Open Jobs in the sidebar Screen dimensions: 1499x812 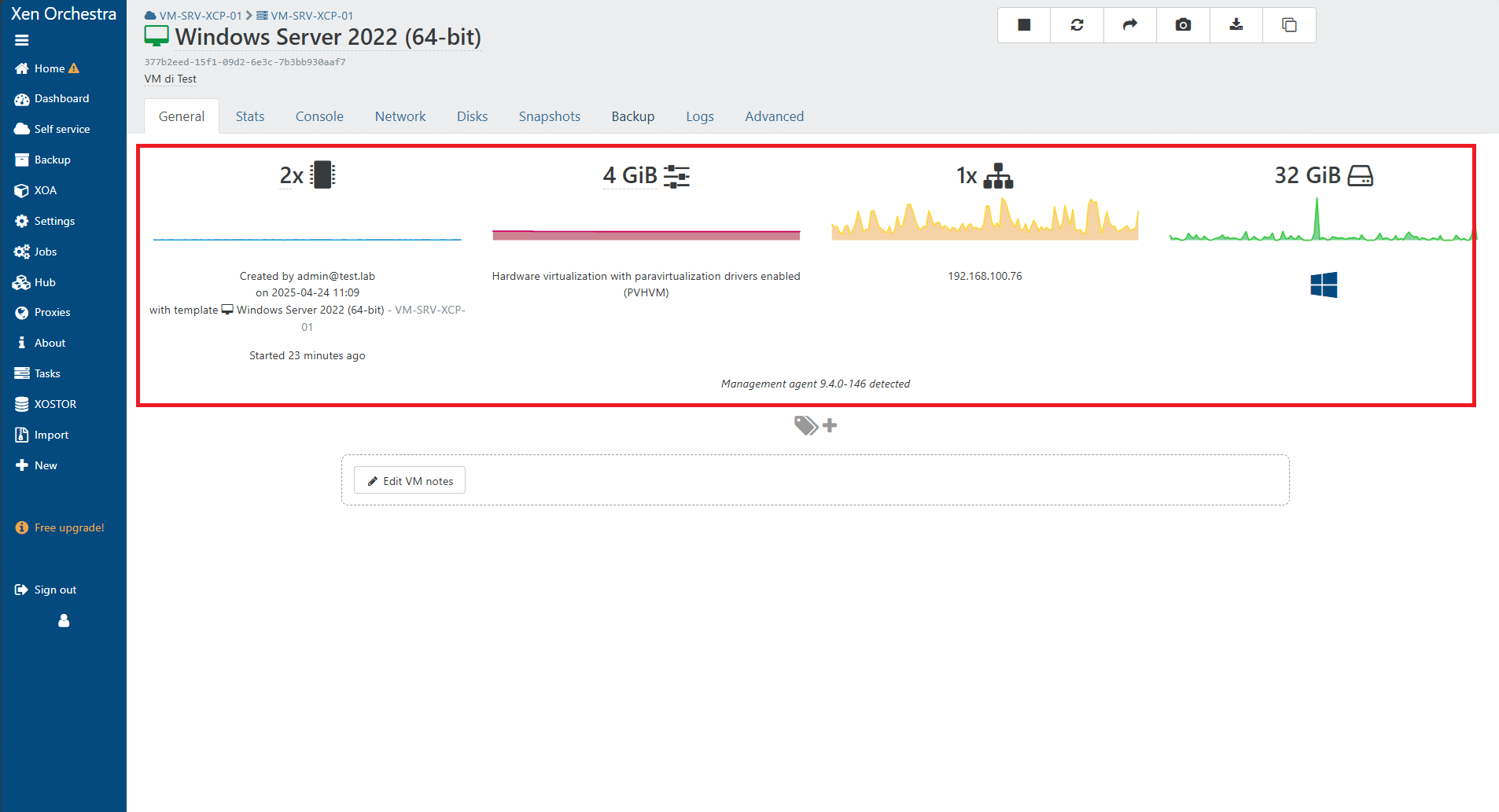tap(35, 252)
